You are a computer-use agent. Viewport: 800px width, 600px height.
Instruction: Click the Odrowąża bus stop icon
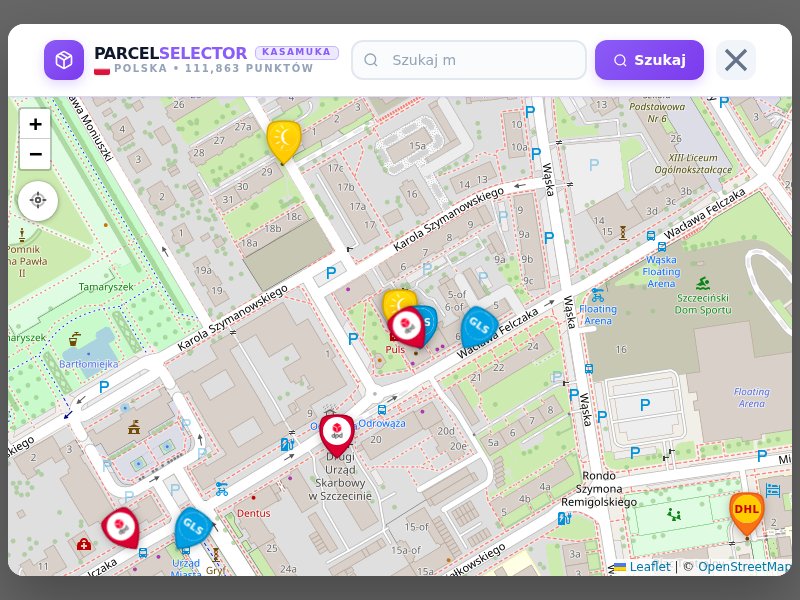pyautogui.click(x=382, y=409)
